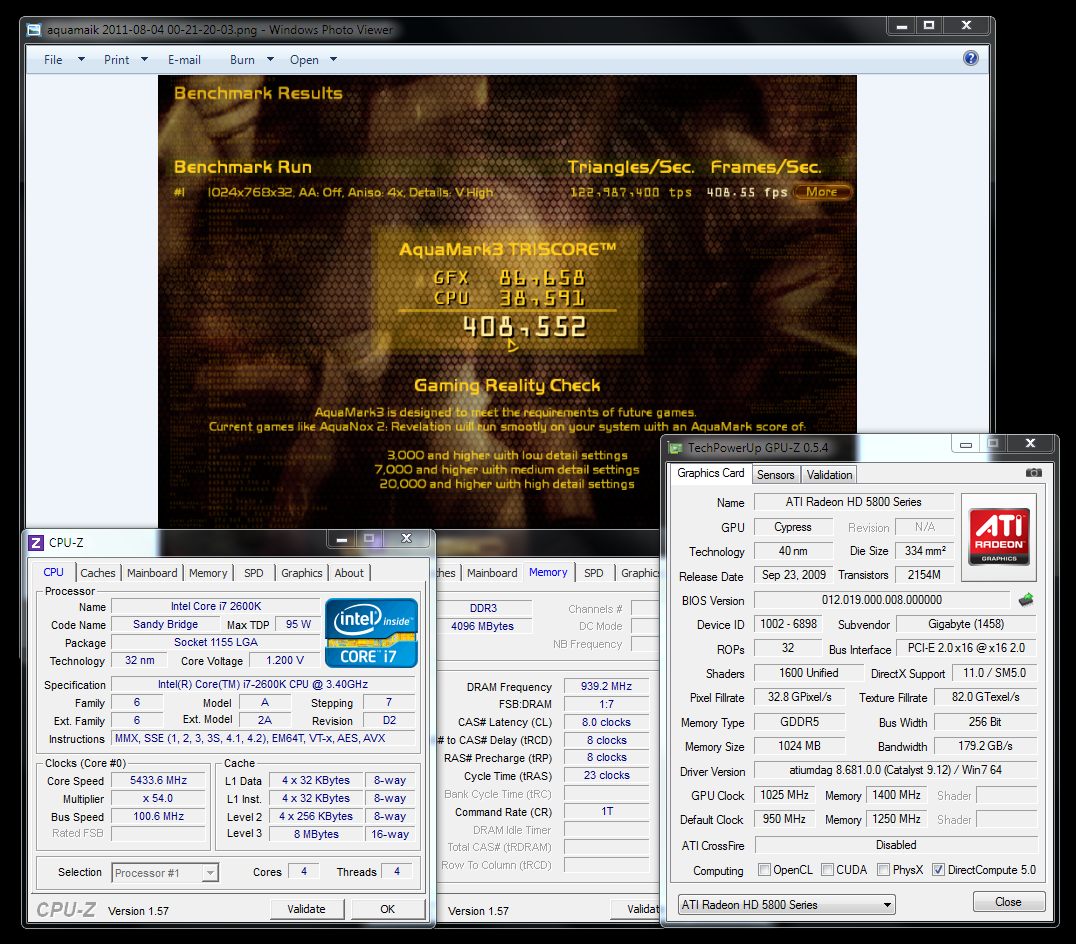
Task: Click the Specification field i7-2600K CPU @ 3.40GHz
Action: pos(263,685)
